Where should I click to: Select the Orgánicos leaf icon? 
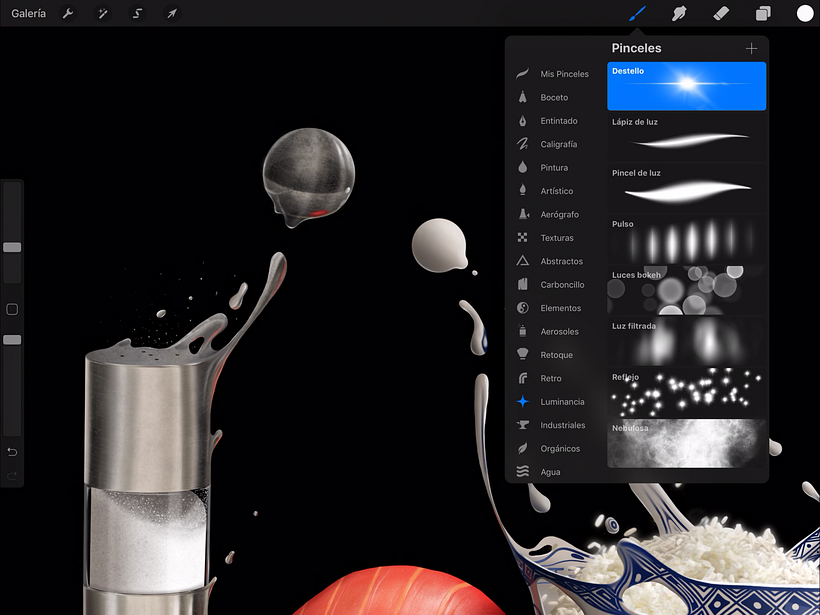coord(522,448)
